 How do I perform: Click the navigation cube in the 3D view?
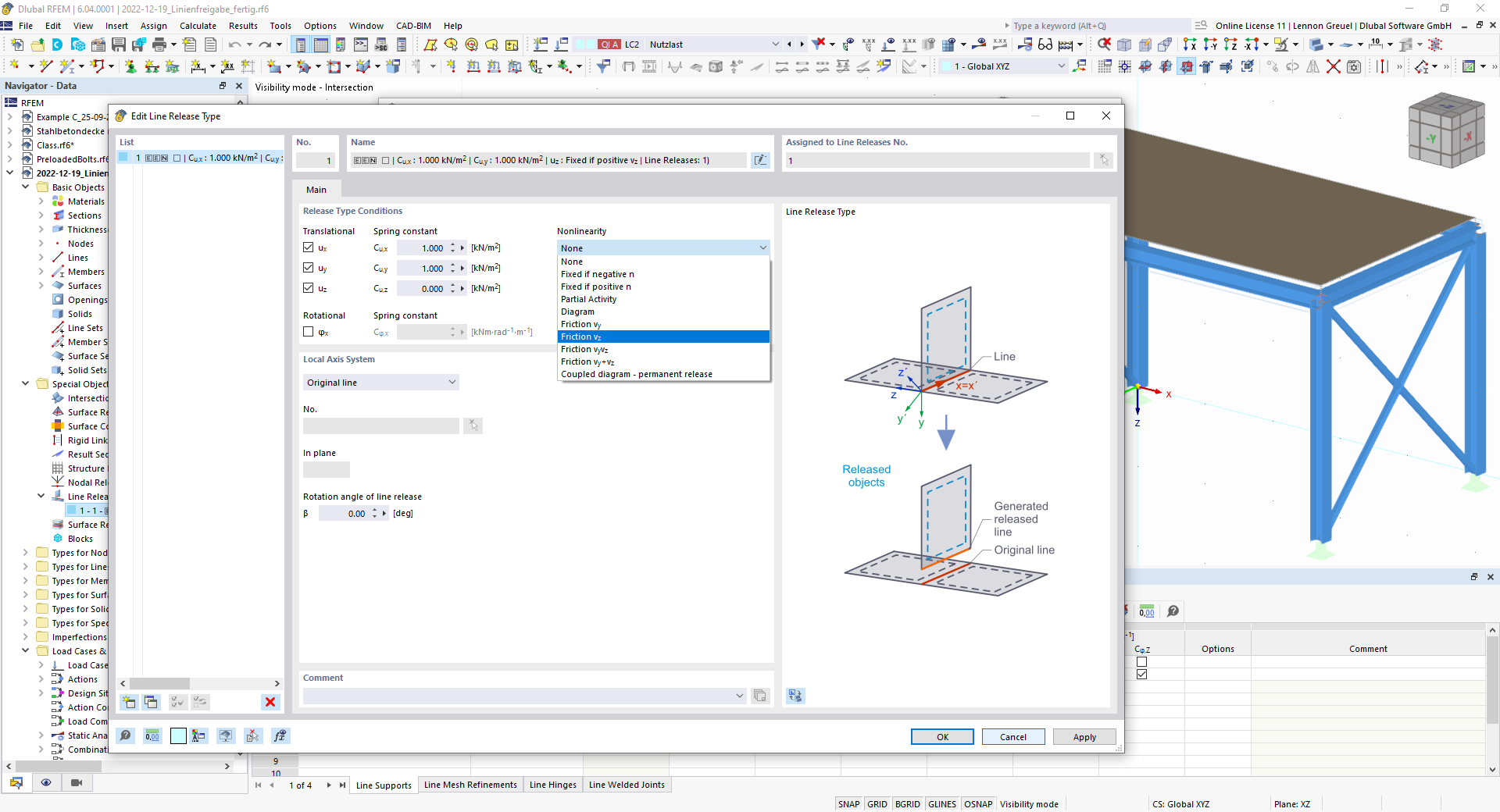coord(1445,130)
